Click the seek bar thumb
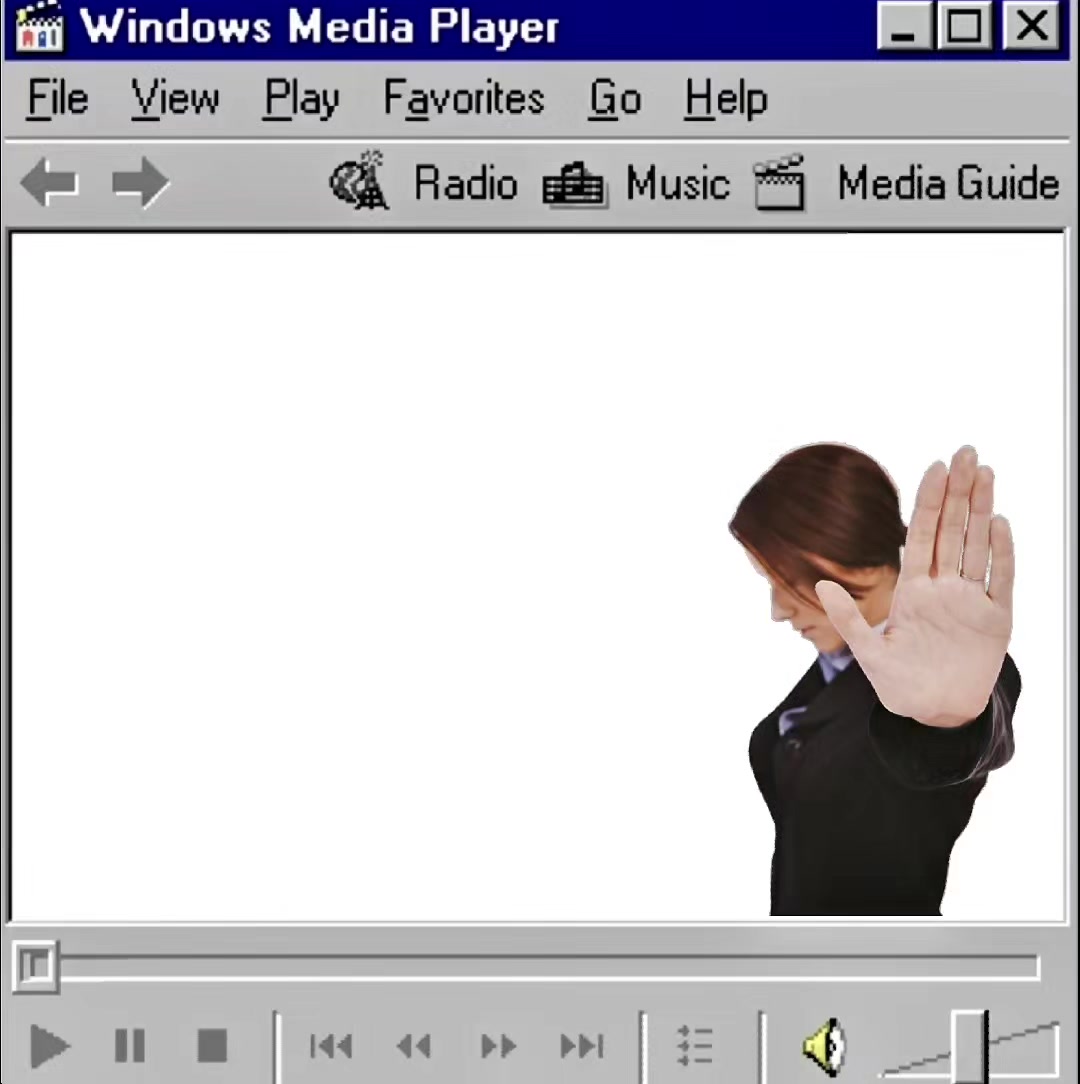 click(x=35, y=966)
